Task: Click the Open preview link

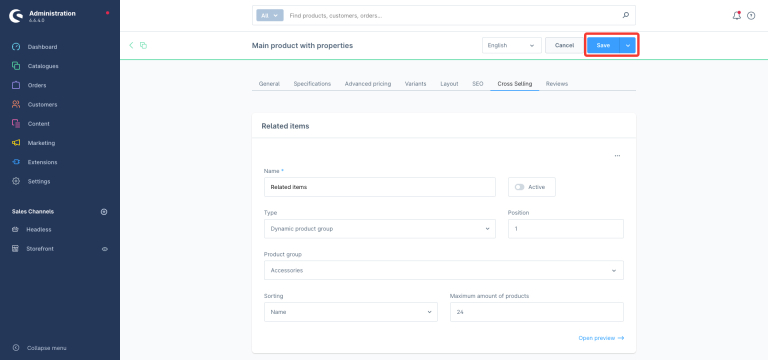Action: click(601, 338)
